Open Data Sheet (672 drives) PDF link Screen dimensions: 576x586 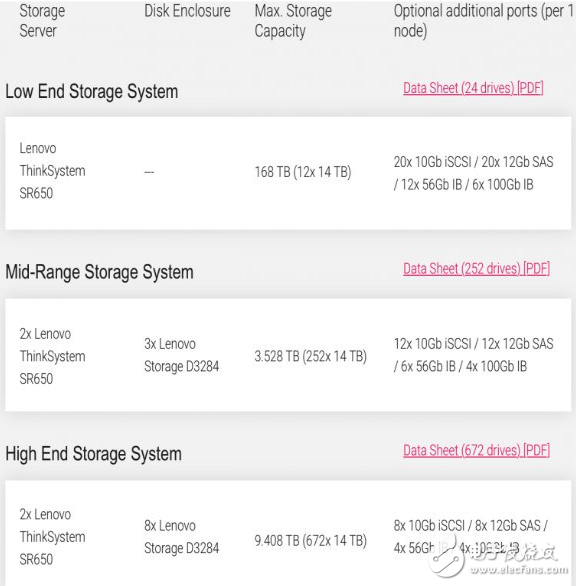coord(476,450)
